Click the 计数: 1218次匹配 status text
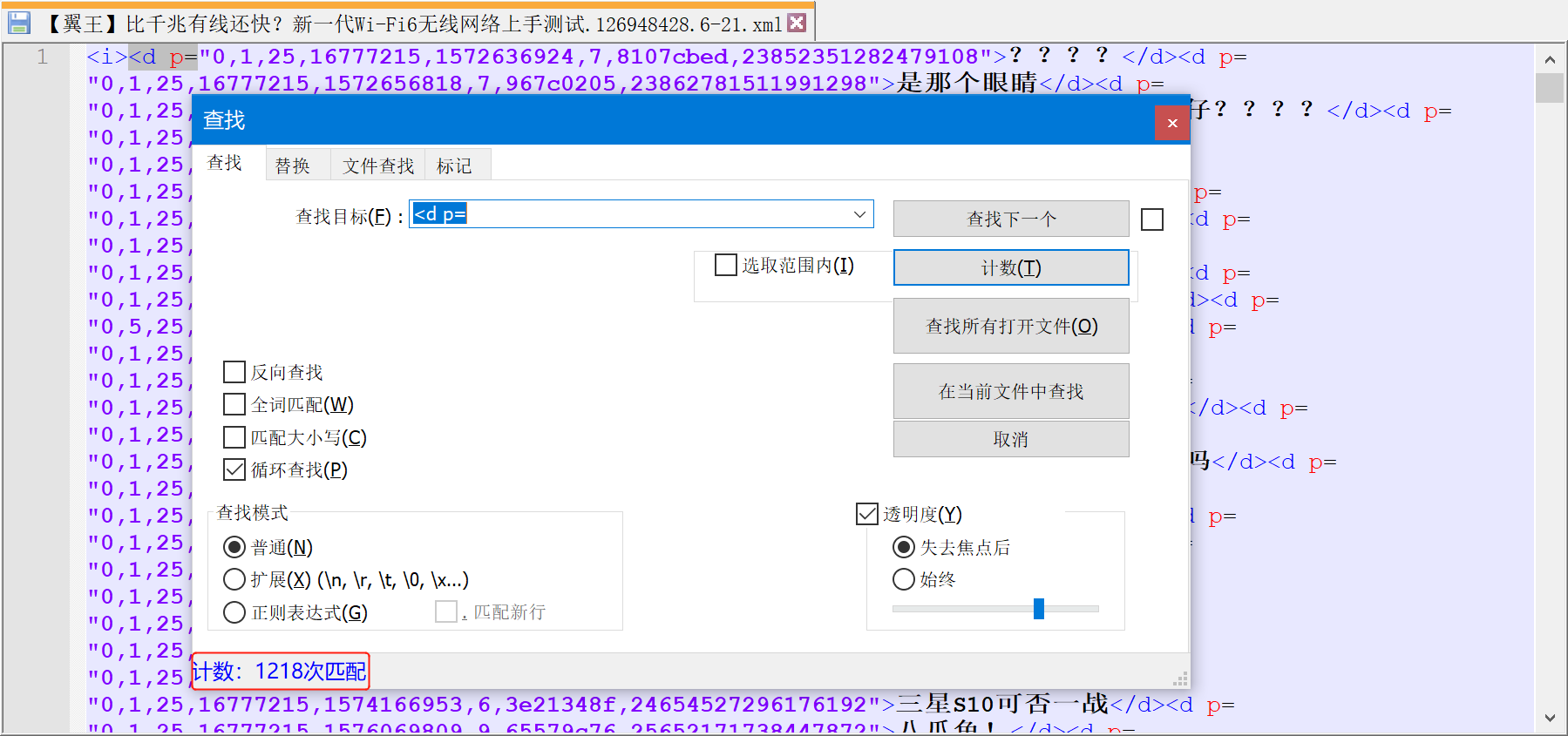1568x736 pixels. pos(280,672)
